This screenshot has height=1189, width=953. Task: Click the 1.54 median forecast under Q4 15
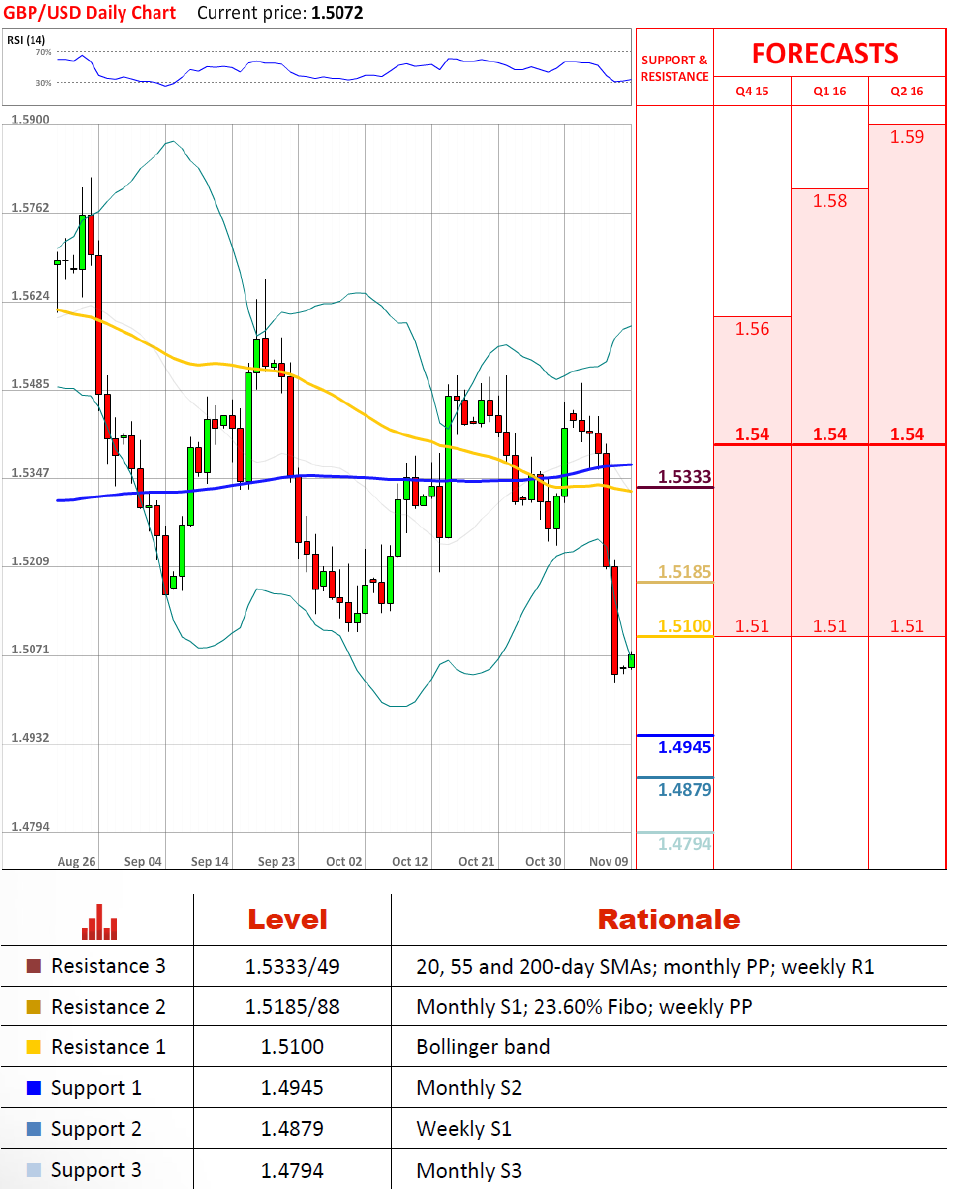pyautogui.click(x=752, y=434)
